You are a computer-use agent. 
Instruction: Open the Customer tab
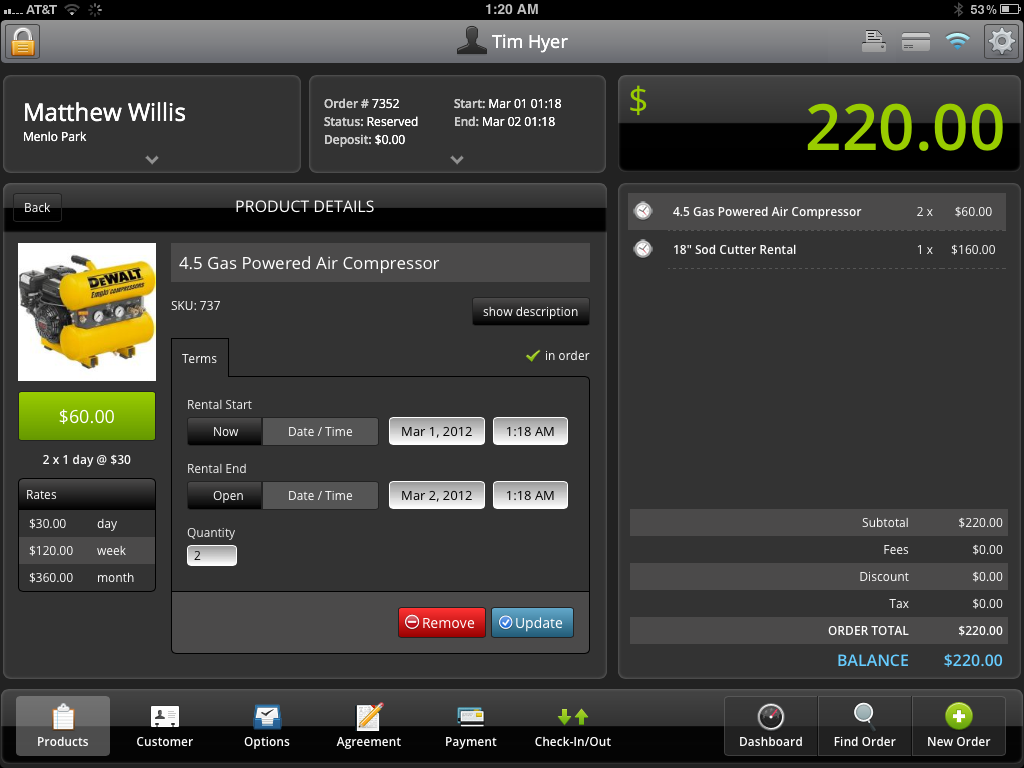pos(165,726)
